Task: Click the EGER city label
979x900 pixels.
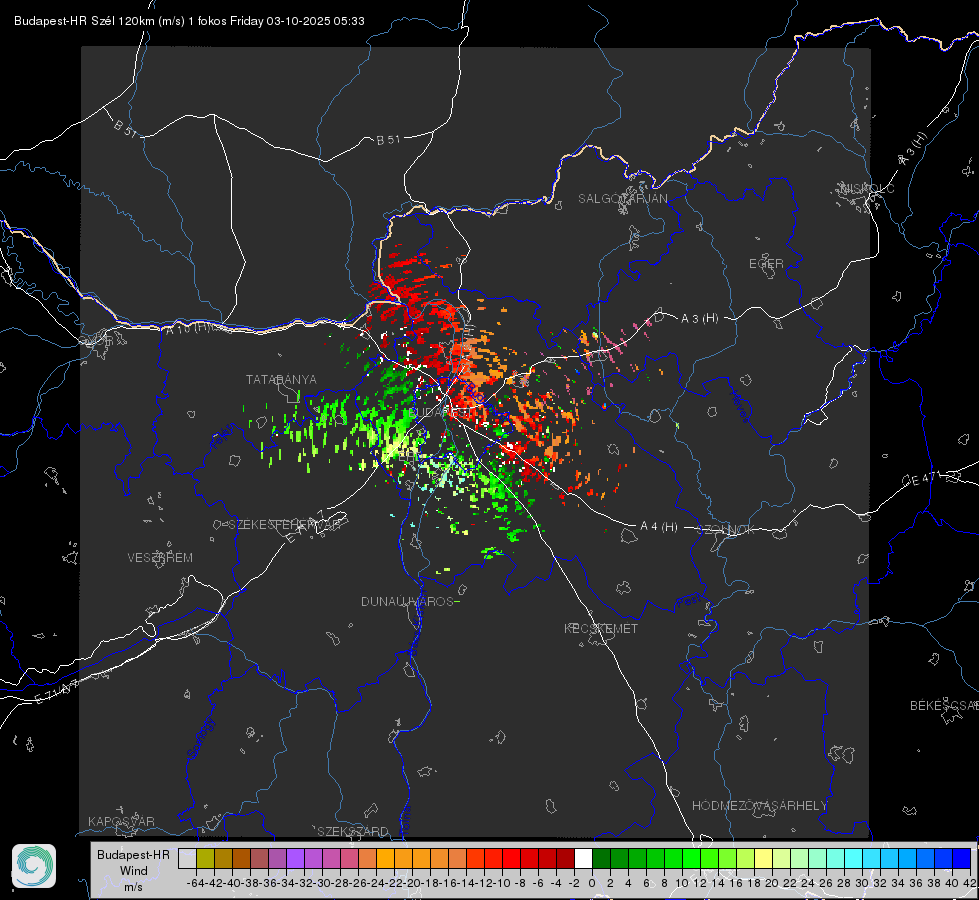Action: [766, 264]
